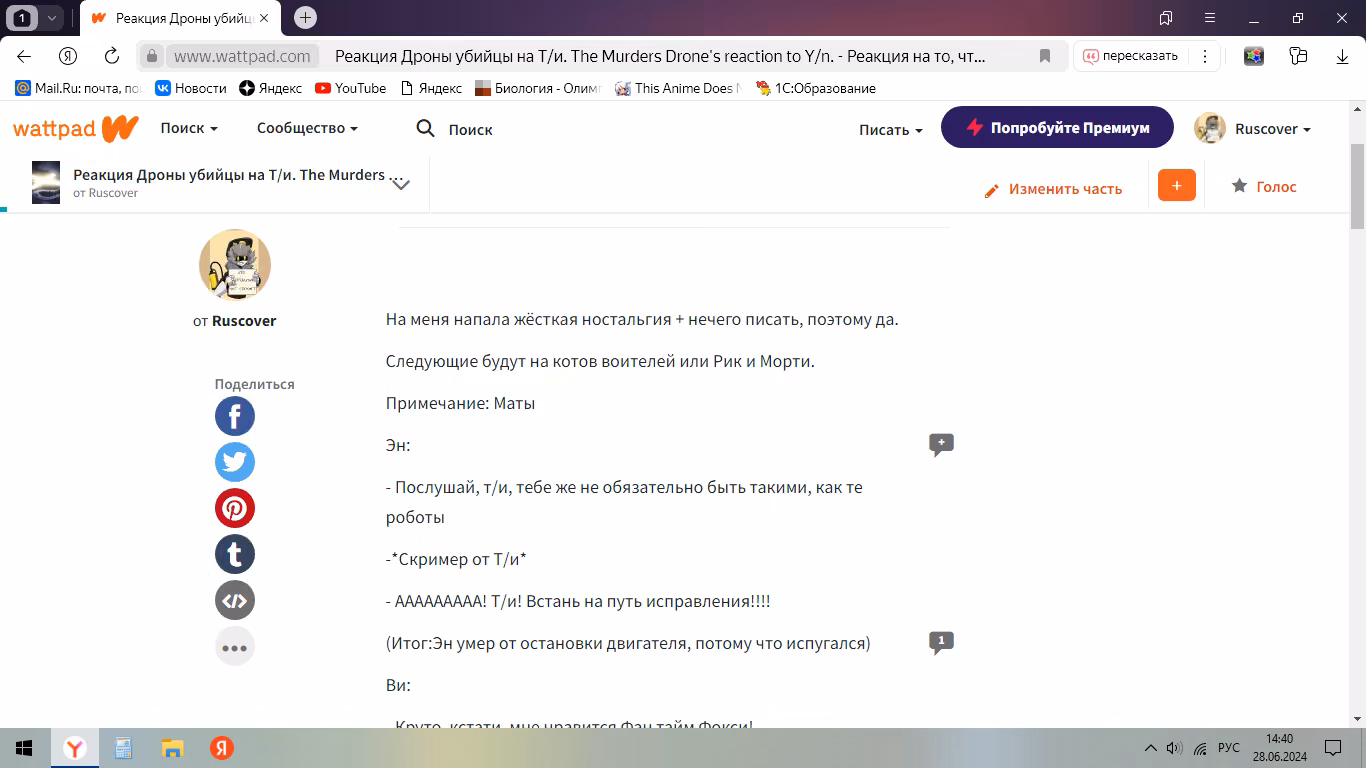This screenshot has width=1366, height=768.
Task: Open Писать dropdown menu
Action: coord(890,129)
